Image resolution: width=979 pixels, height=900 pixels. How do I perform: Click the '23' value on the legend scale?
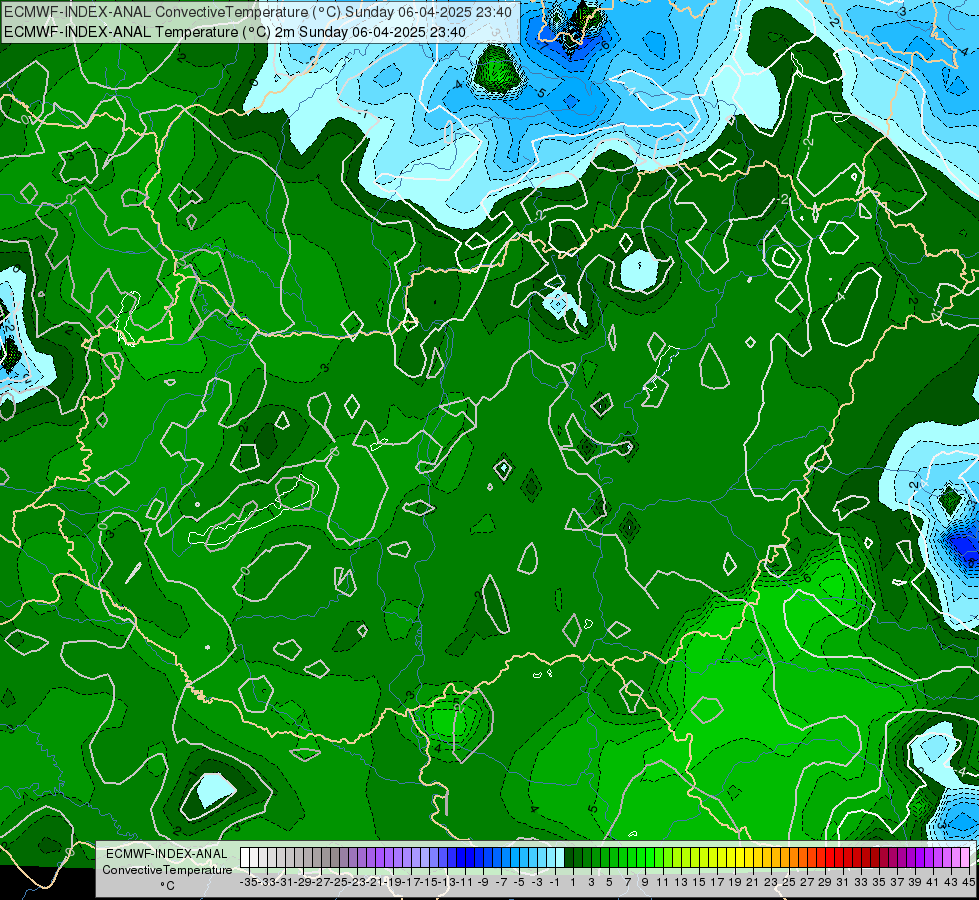[x=771, y=882]
